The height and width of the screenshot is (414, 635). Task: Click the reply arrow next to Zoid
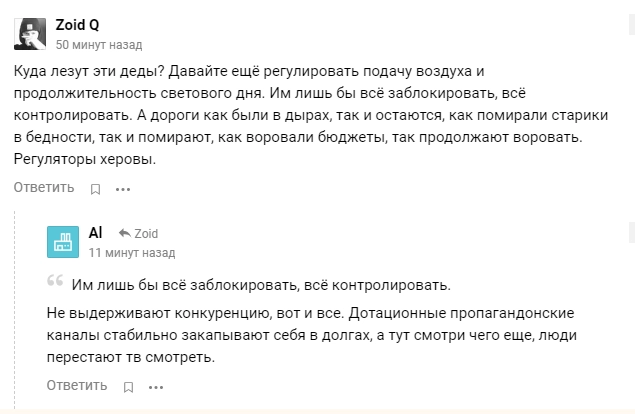(x=125, y=234)
